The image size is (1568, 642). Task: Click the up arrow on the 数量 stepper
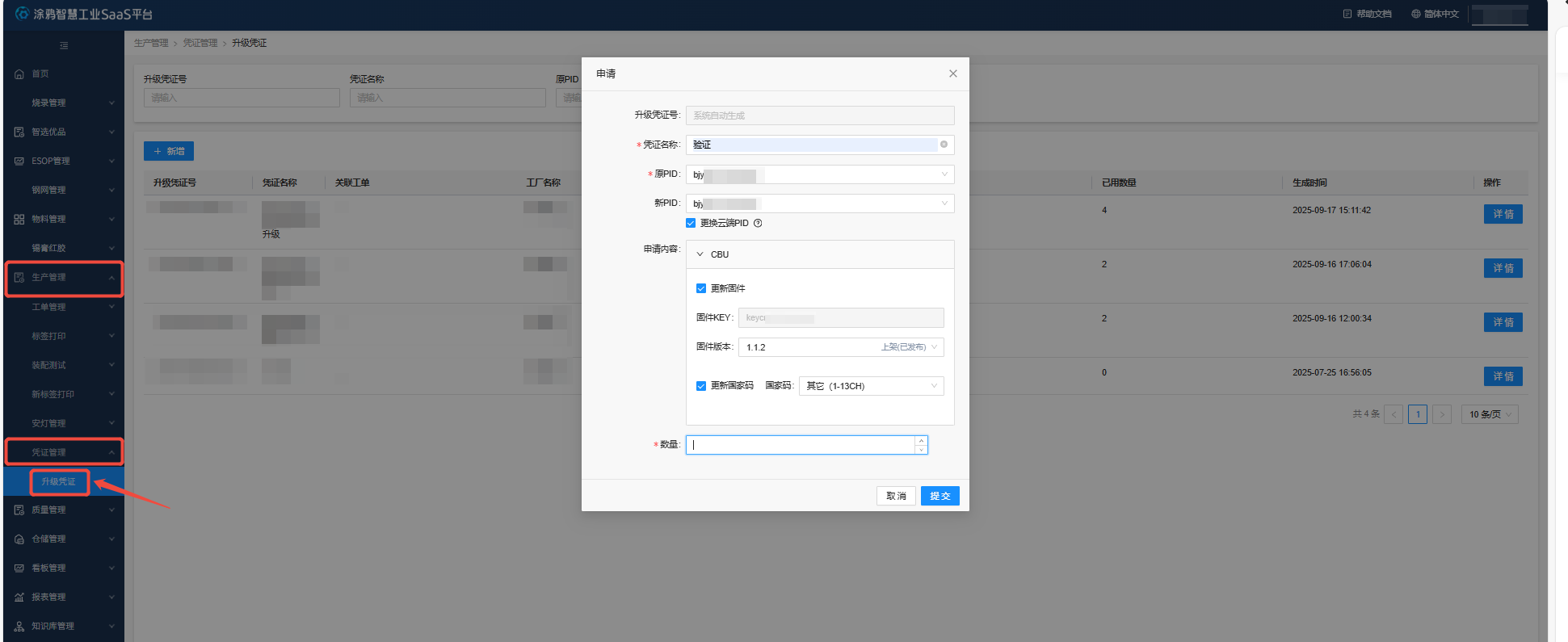pos(921,441)
